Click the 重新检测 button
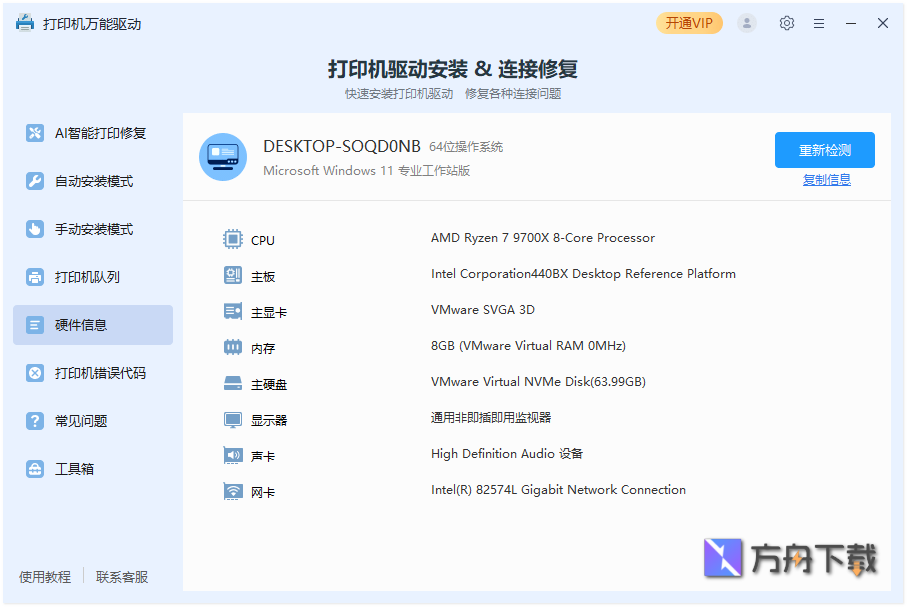Image resolution: width=907 pixels, height=607 pixels. pyautogui.click(x=825, y=150)
